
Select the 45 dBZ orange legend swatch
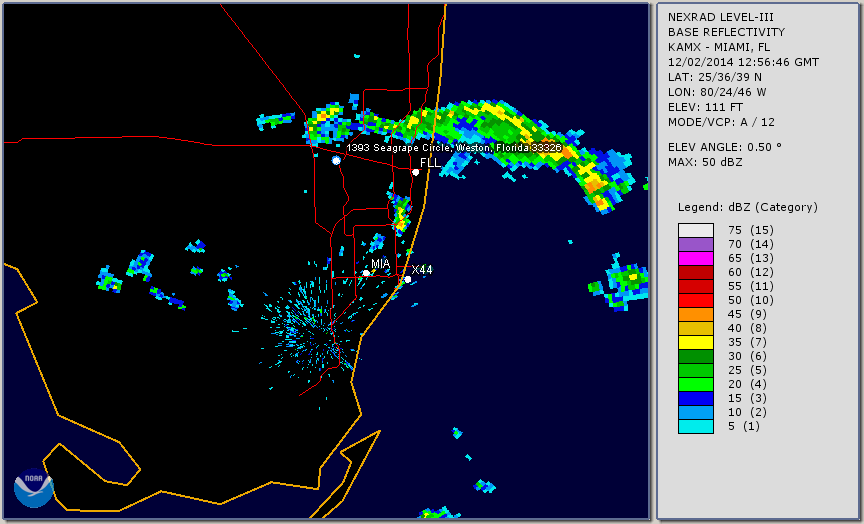tap(695, 314)
